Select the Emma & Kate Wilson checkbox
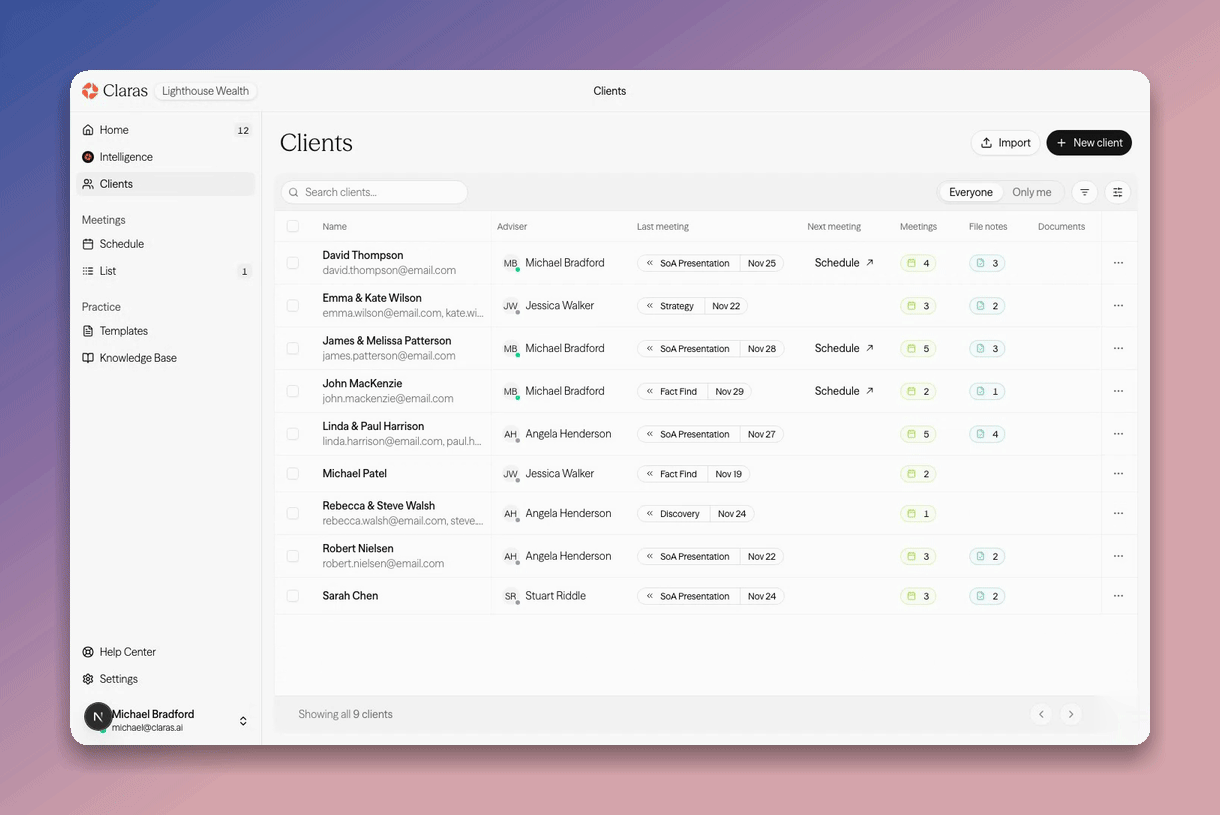 (293, 306)
